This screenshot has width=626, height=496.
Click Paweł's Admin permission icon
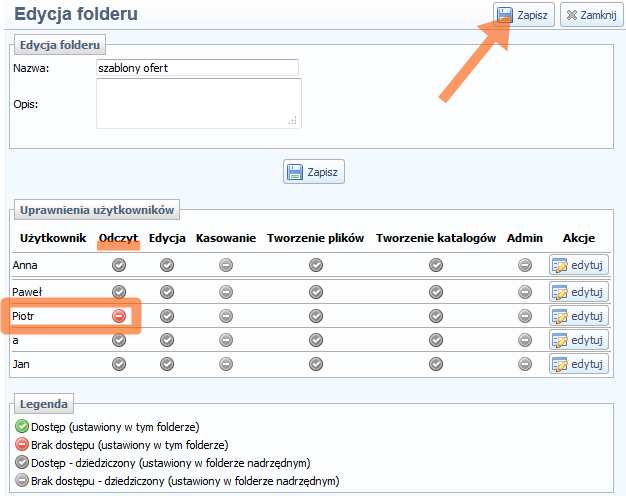525,291
